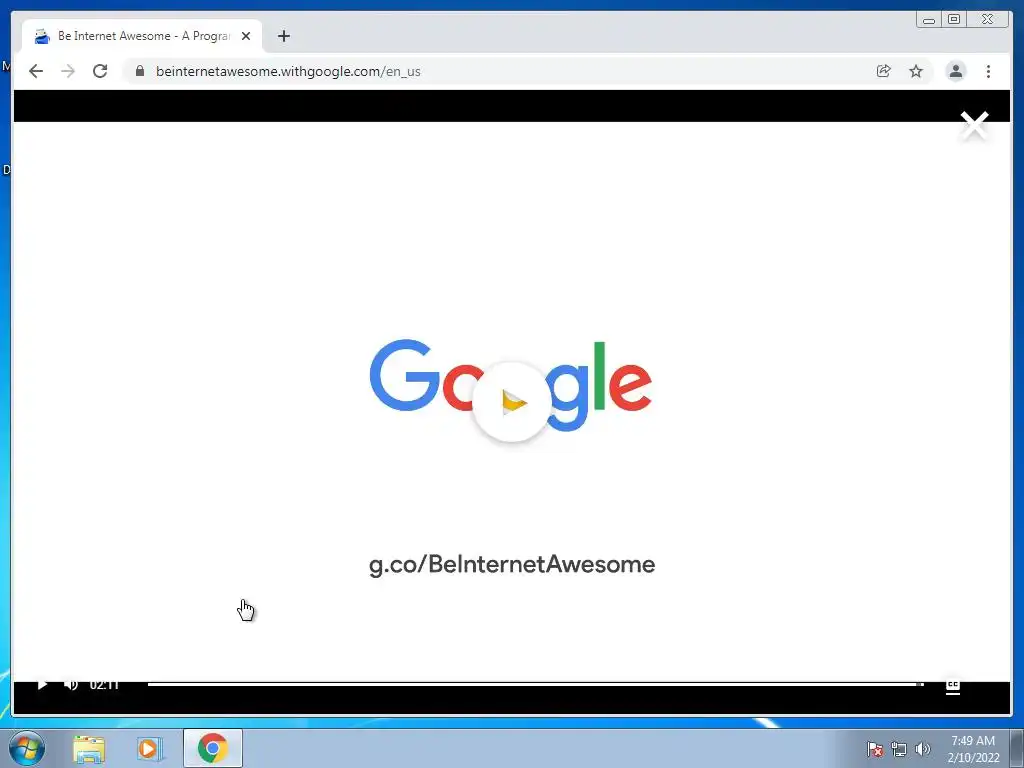Open the Chrome profile menu

tap(956, 71)
